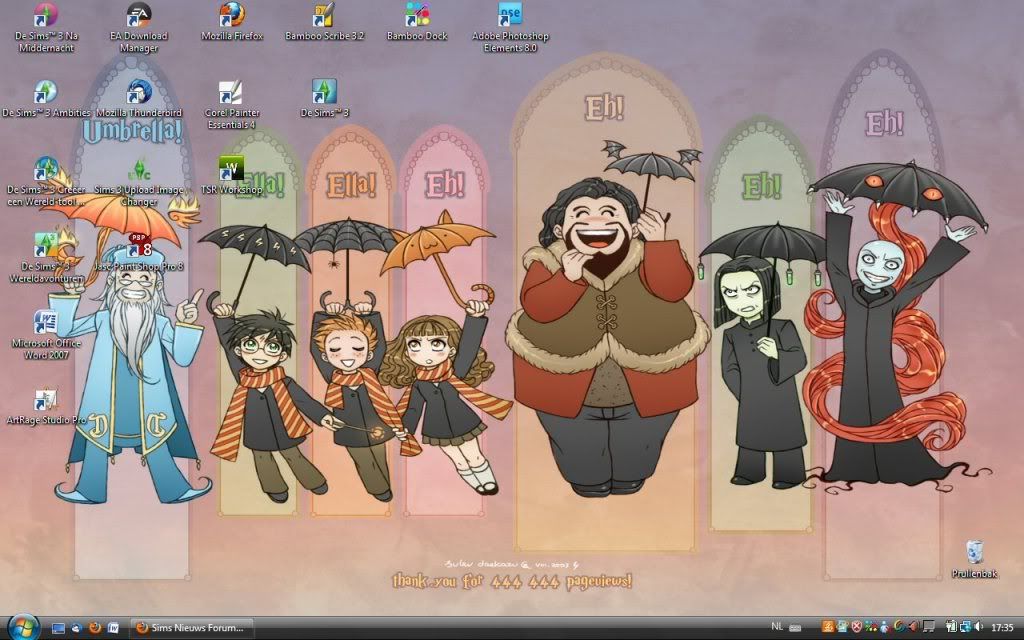
Task: Click the 17:35 taskbar clock
Action: coord(1002,628)
